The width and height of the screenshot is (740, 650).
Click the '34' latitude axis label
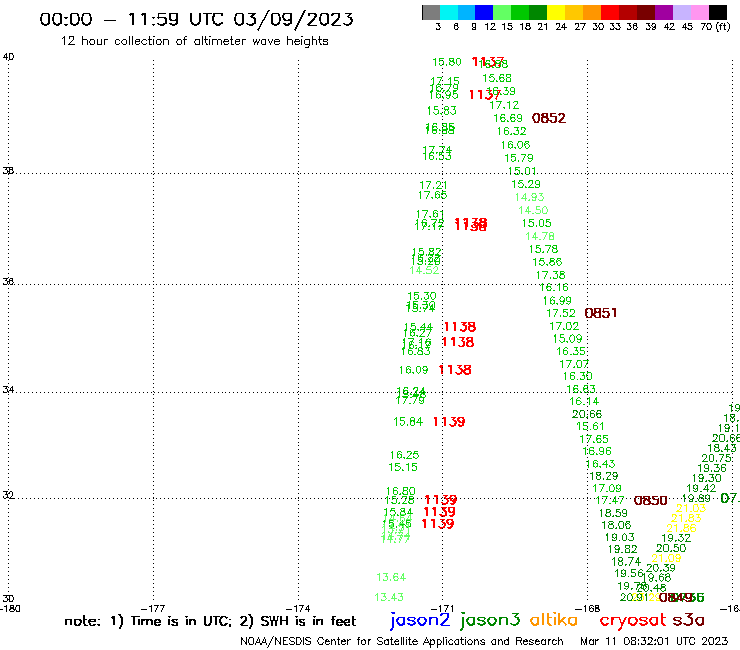pyautogui.click(x=8, y=390)
